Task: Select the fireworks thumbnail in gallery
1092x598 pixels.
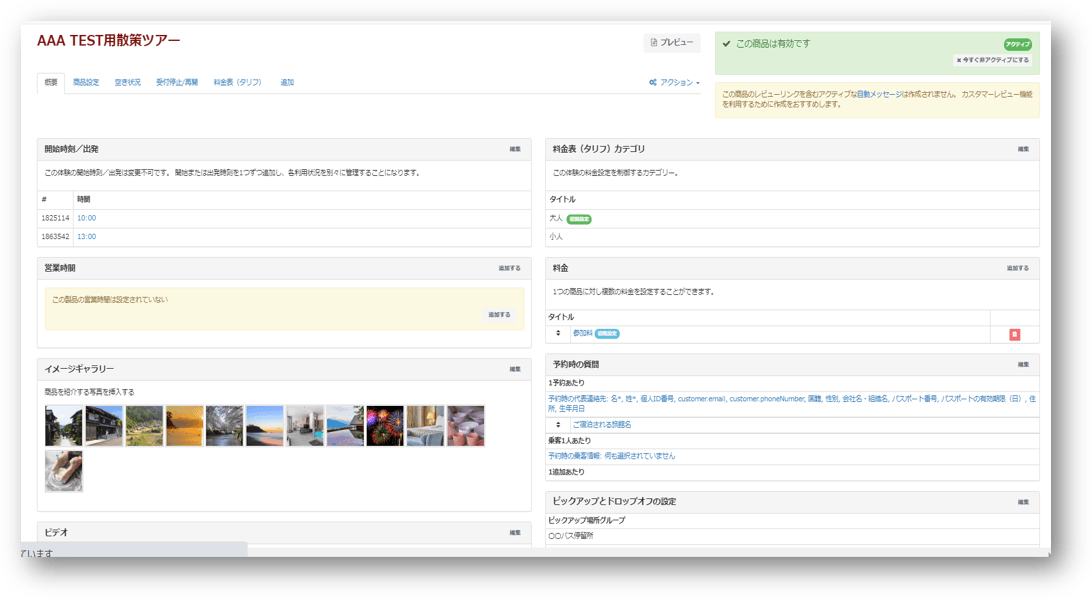Action: pyautogui.click(x=385, y=425)
